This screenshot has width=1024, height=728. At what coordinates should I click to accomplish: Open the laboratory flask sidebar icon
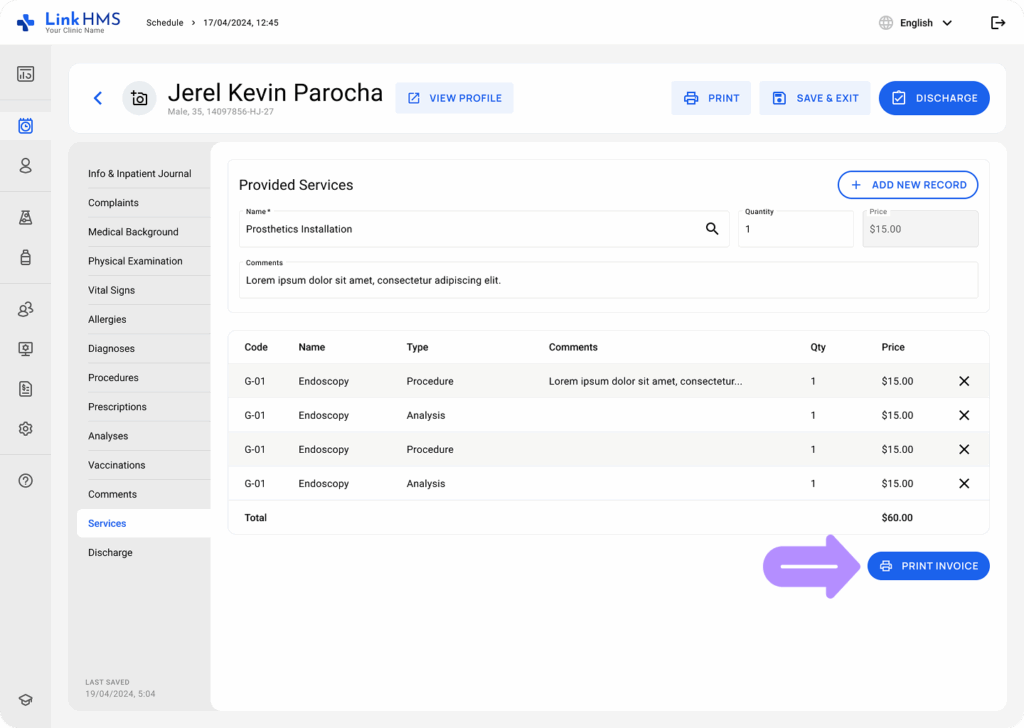click(25, 217)
